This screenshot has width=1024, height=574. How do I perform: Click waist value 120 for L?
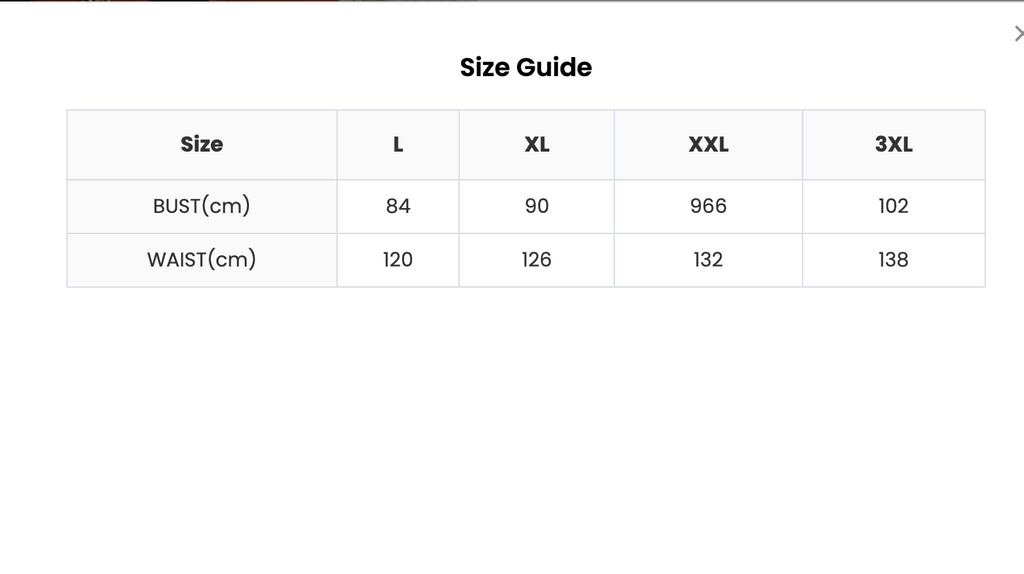pyautogui.click(x=398, y=260)
